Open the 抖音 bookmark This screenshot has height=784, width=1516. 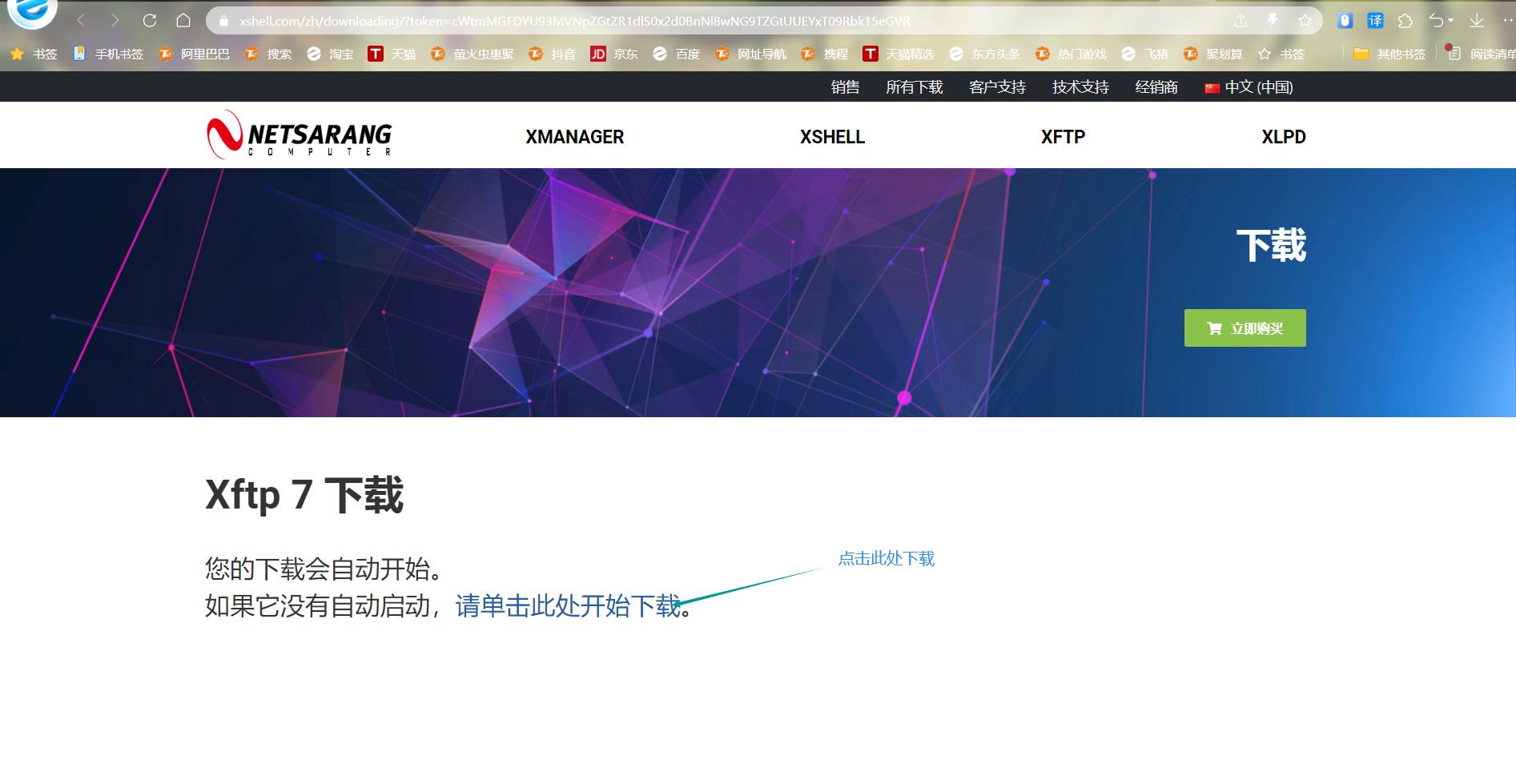(553, 54)
